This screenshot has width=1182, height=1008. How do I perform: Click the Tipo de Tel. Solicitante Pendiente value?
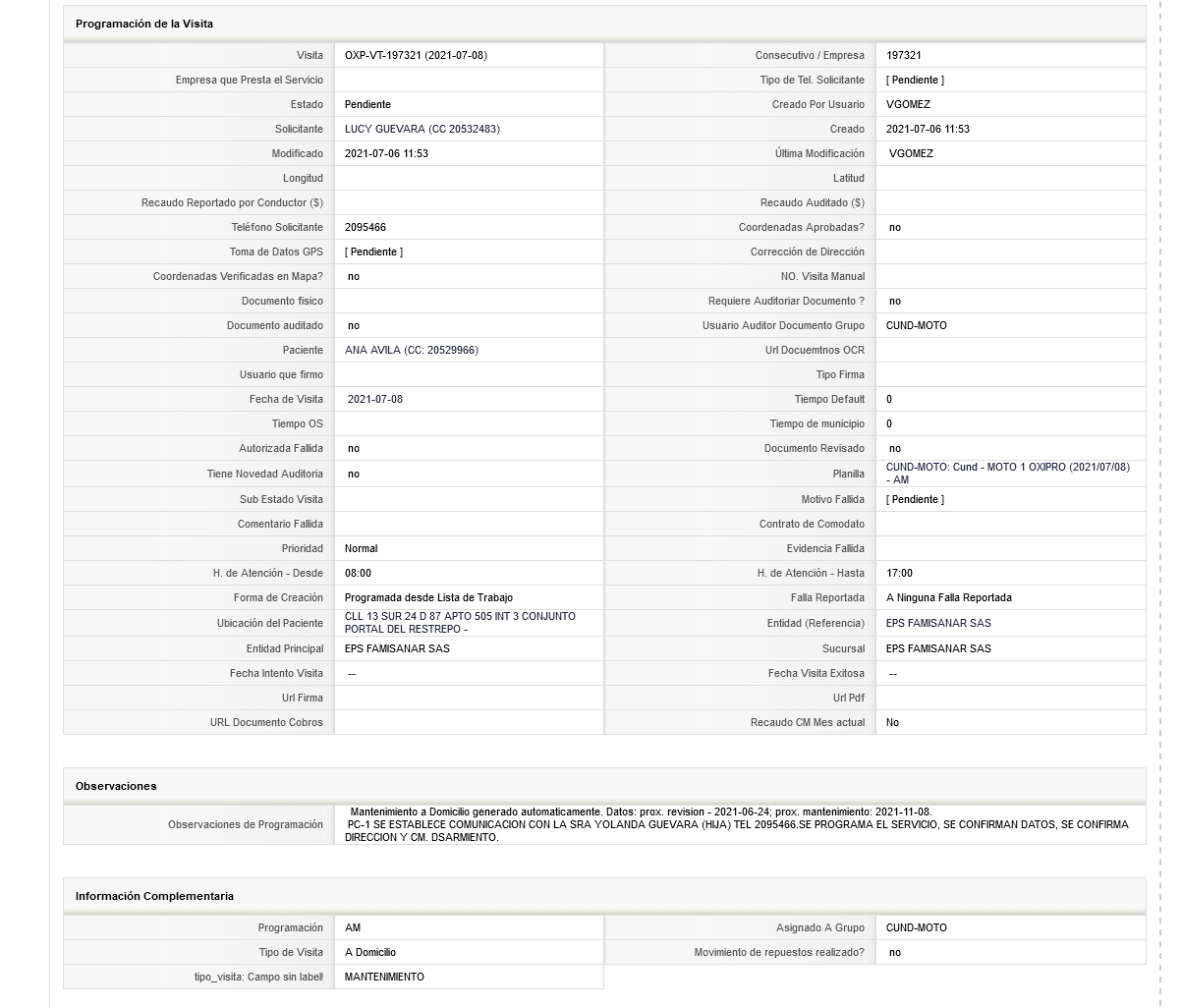915,81
